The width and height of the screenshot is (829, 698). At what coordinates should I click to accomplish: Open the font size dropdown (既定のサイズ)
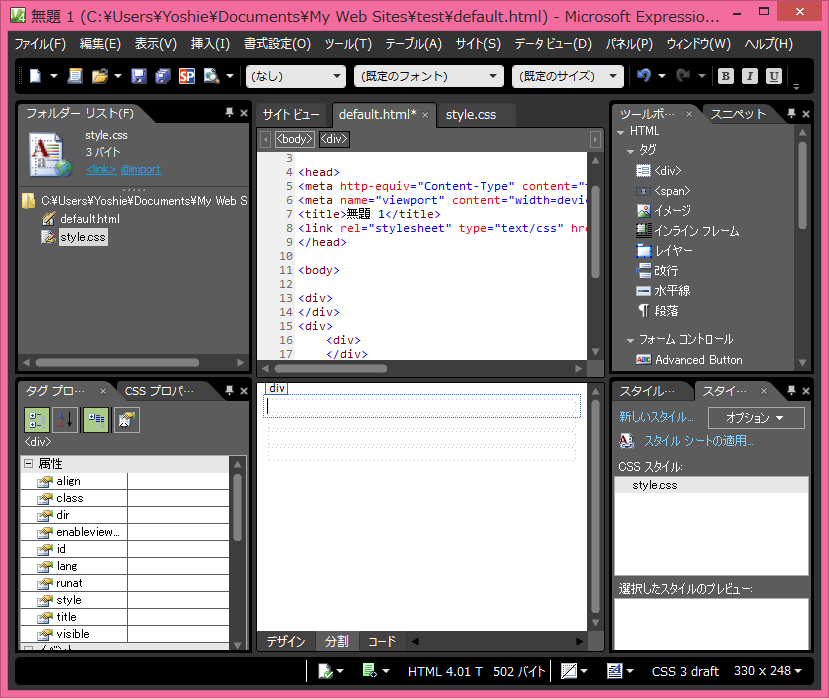click(567, 76)
